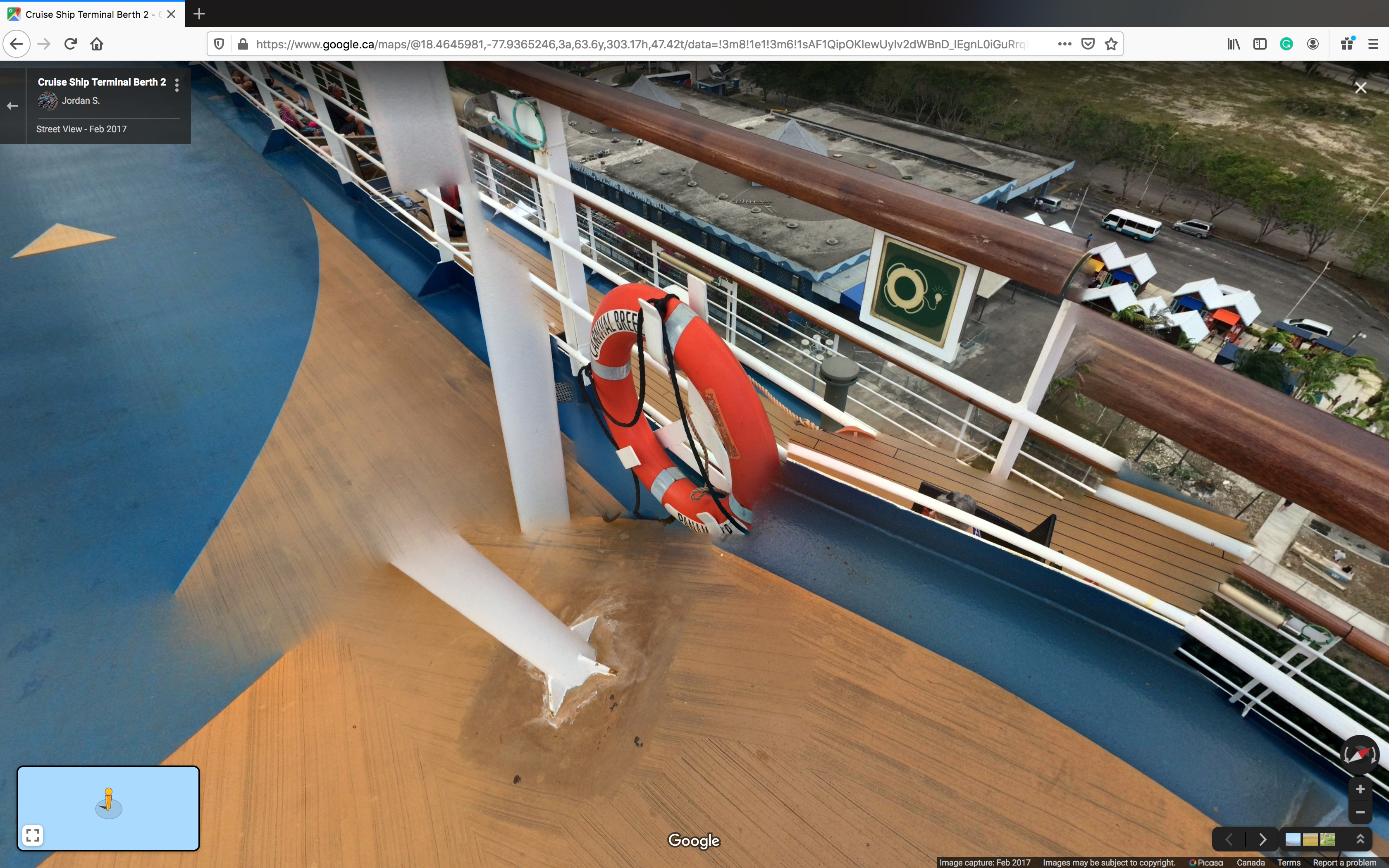Zoom out with the minus button
The image size is (1389, 868).
point(1360,812)
